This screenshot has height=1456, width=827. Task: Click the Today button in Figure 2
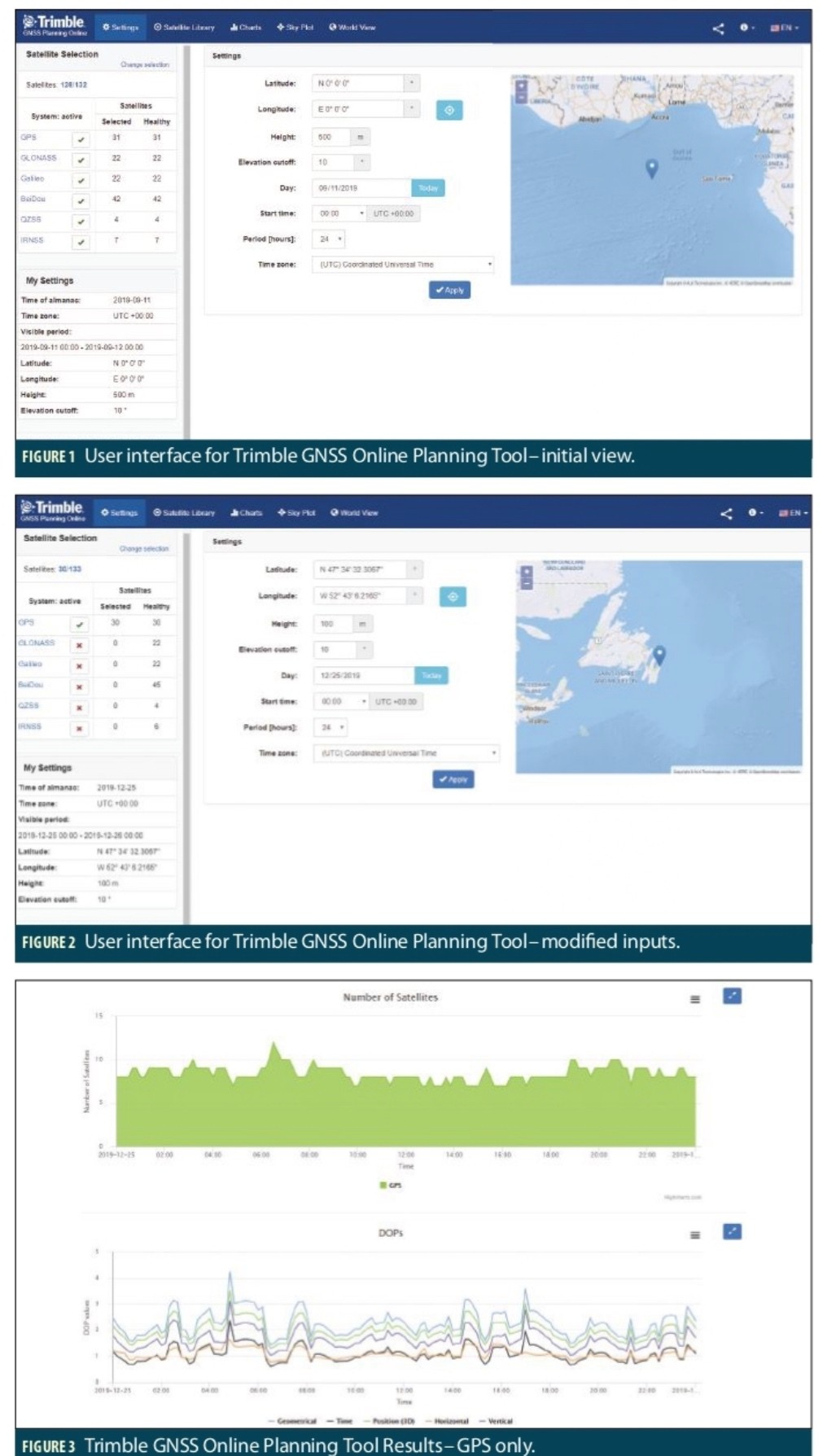(431, 675)
